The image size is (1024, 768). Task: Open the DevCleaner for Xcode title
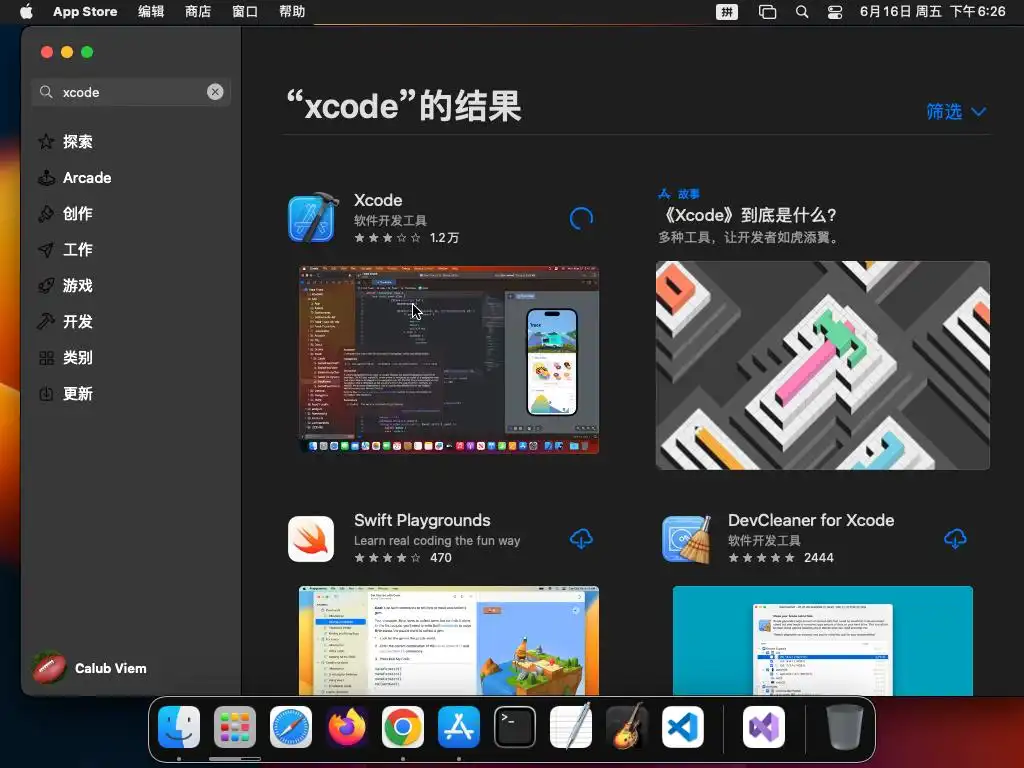[811, 520]
